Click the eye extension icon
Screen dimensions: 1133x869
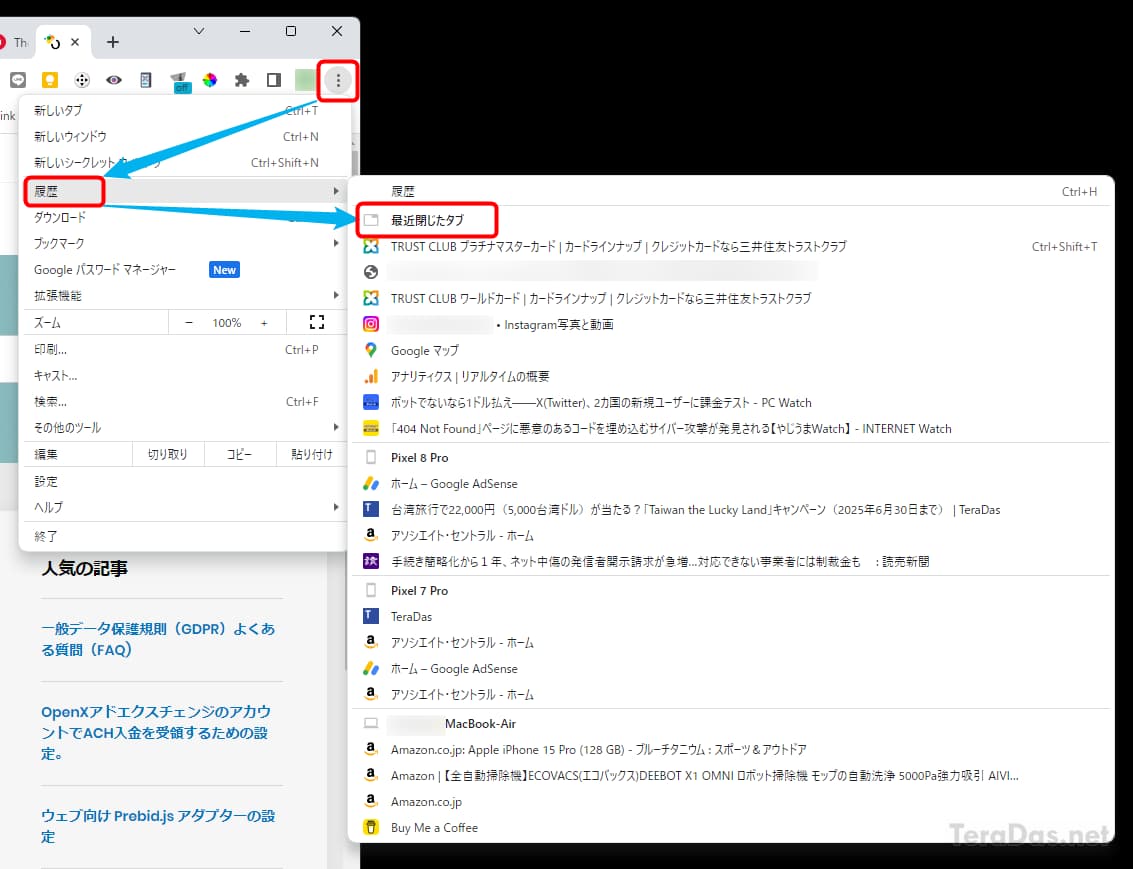pos(113,80)
